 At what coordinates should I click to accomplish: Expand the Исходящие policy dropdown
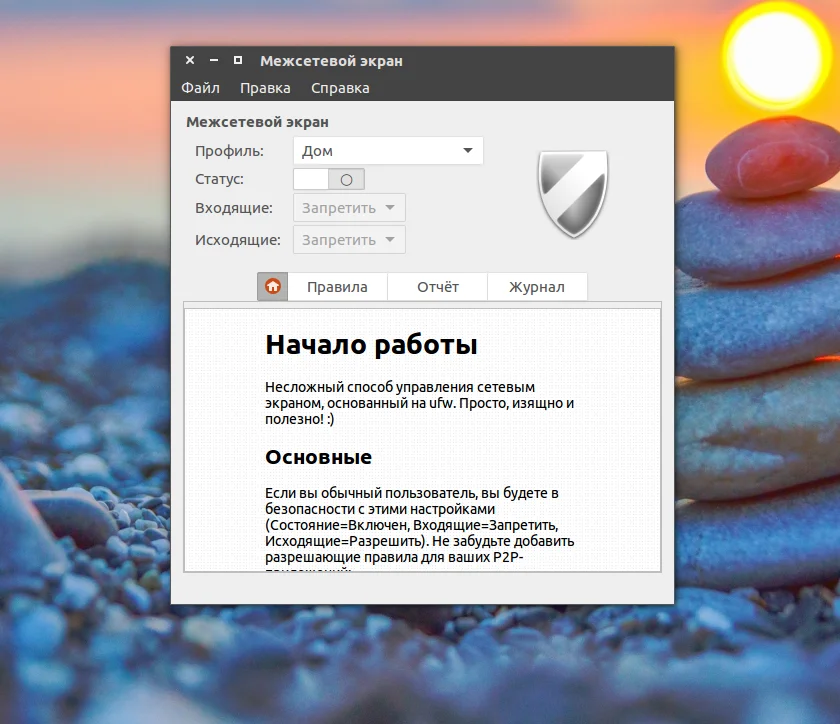pyautogui.click(x=349, y=240)
